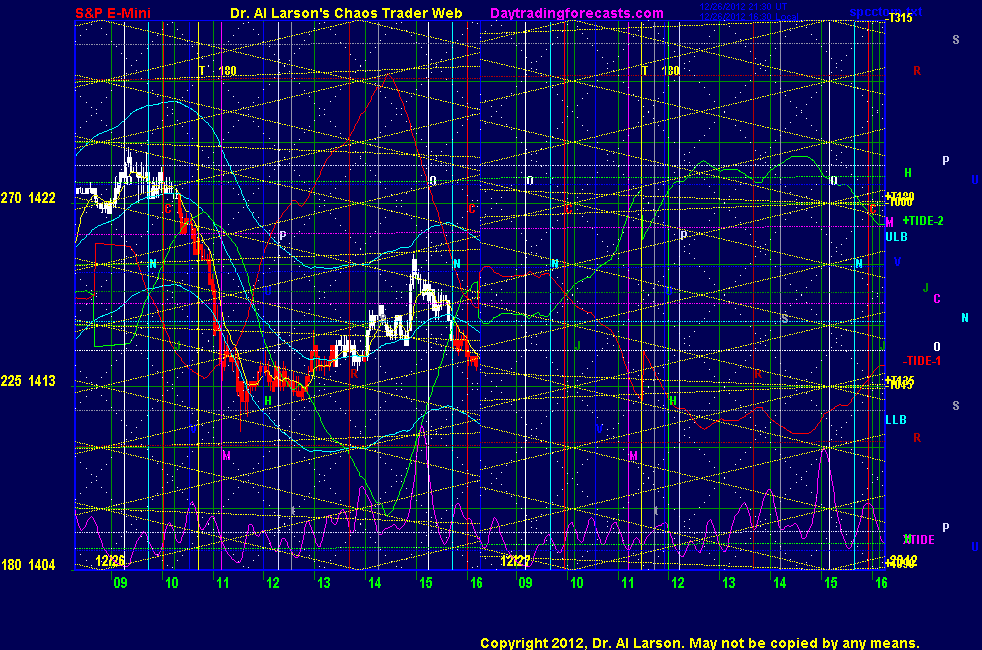Click the copyright notice by Dr. Al Larson
The width and height of the screenshot is (982, 650).
pyautogui.click(x=700, y=643)
